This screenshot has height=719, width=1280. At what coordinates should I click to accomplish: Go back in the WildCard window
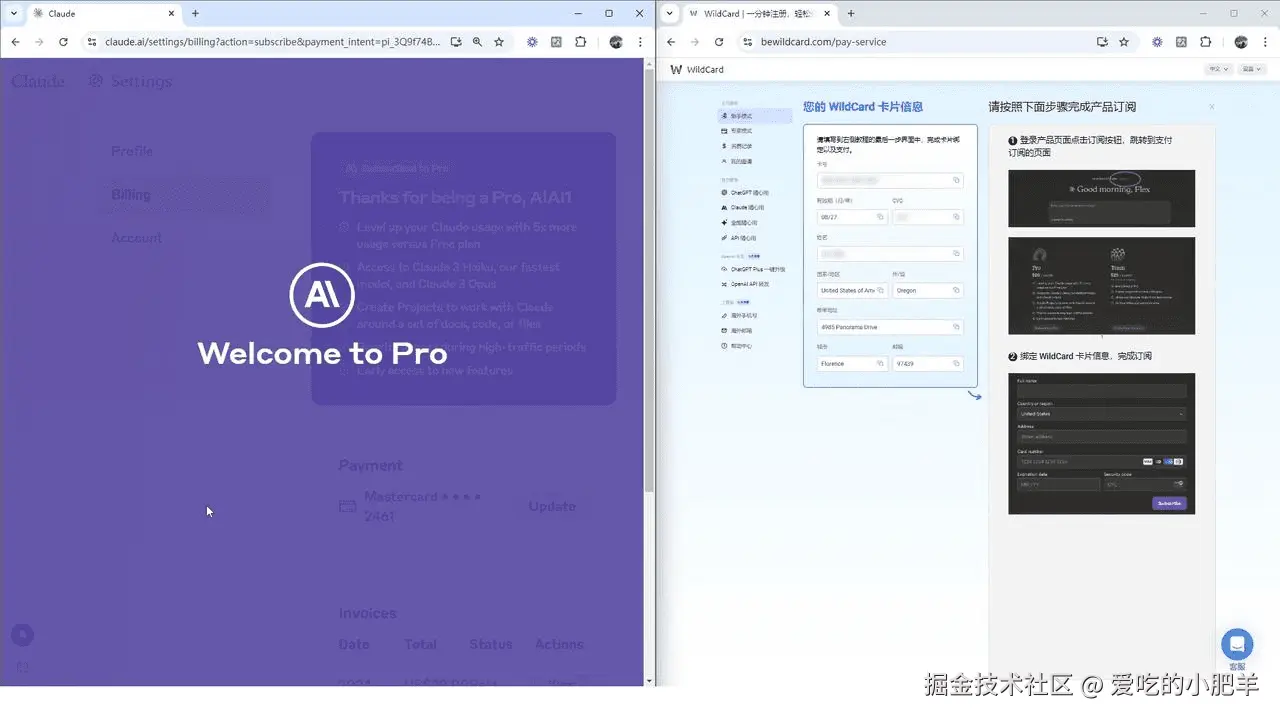click(671, 42)
